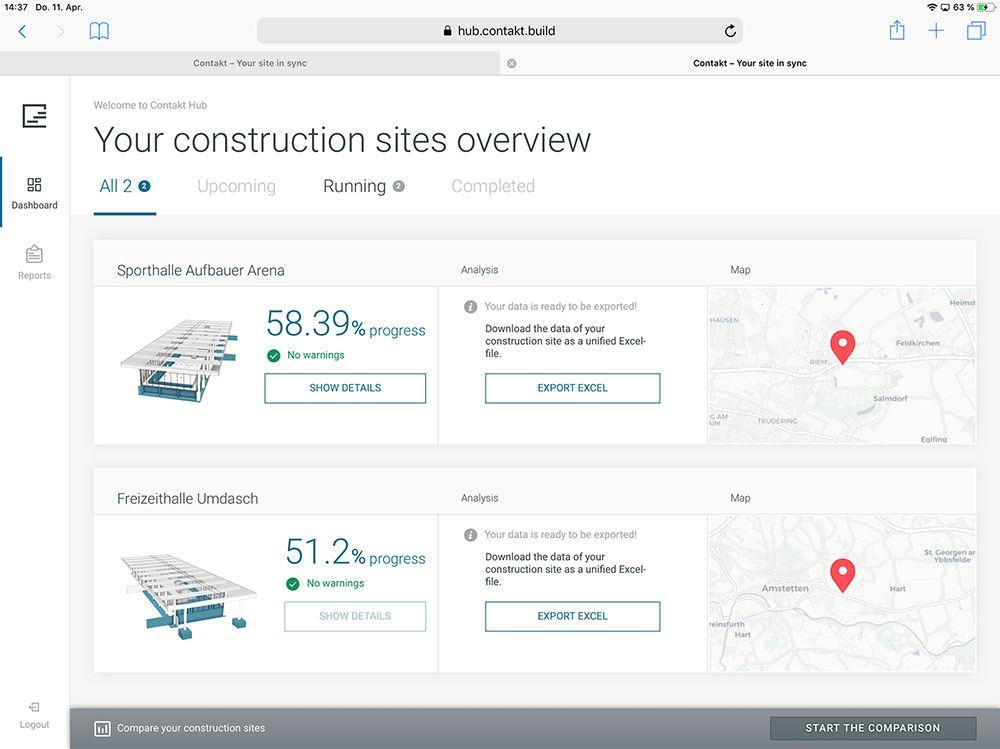This screenshot has height=749, width=1000.
Task: Export Excel for Sporthalle Aufbauer Arena
Action: tap(572, 388)
